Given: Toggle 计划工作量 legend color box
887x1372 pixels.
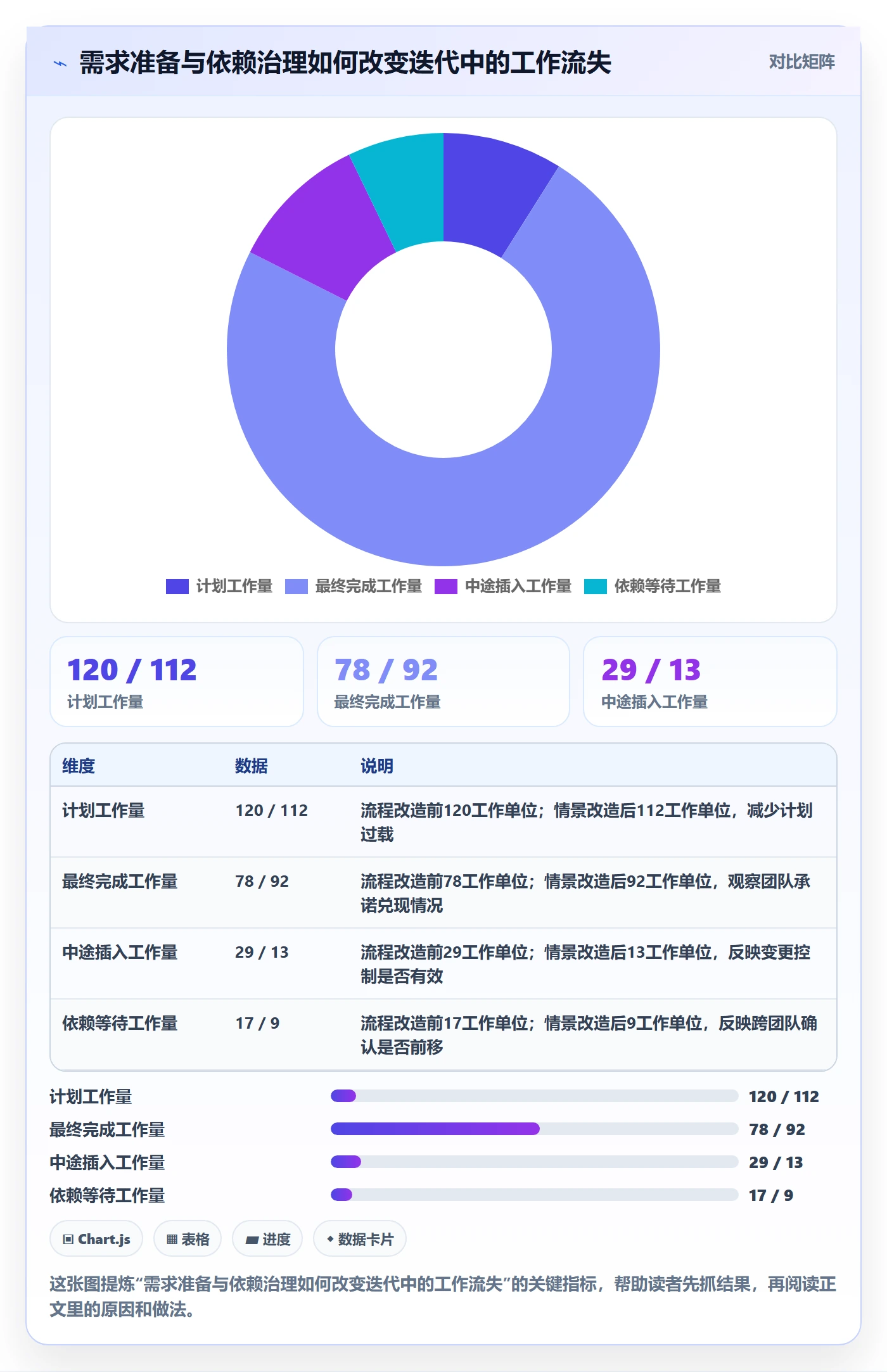Looking at the screenshot, I should click(x=177, y=587).
